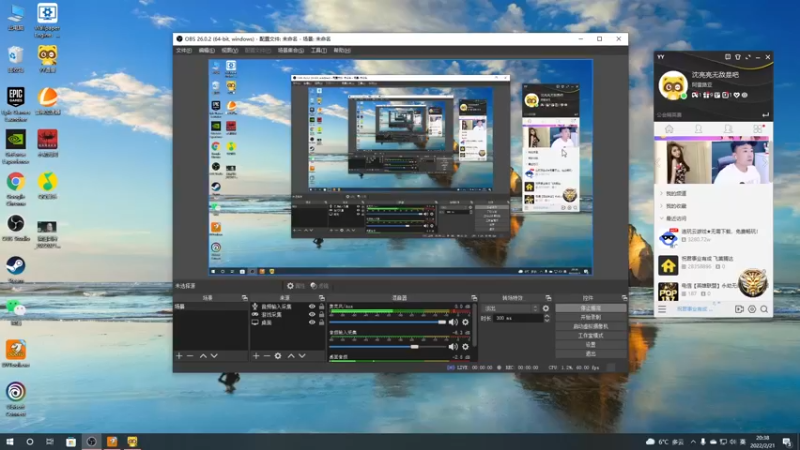Open OBS 编辑(E) menu
The height and width of the screenshot is (450, 800).
pos(206,51)
